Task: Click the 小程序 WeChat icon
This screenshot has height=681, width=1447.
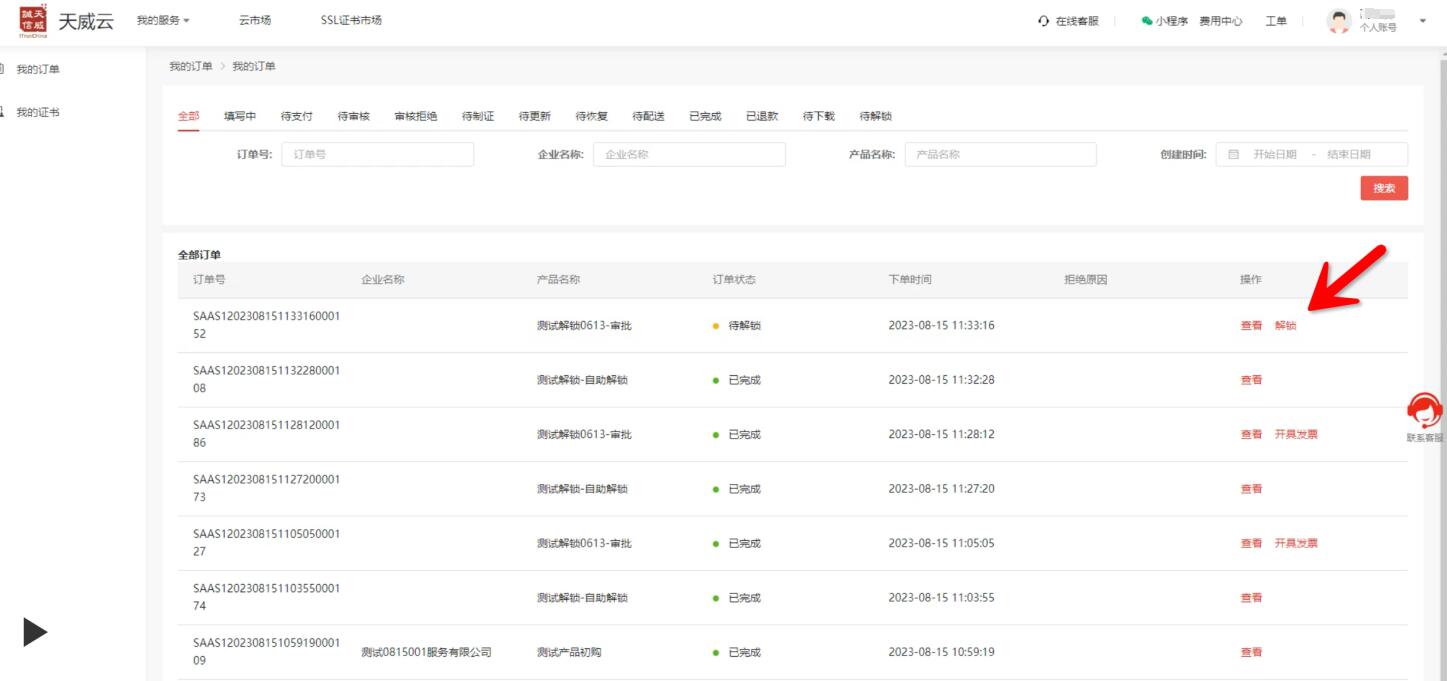Action: tap(1147, 21)
